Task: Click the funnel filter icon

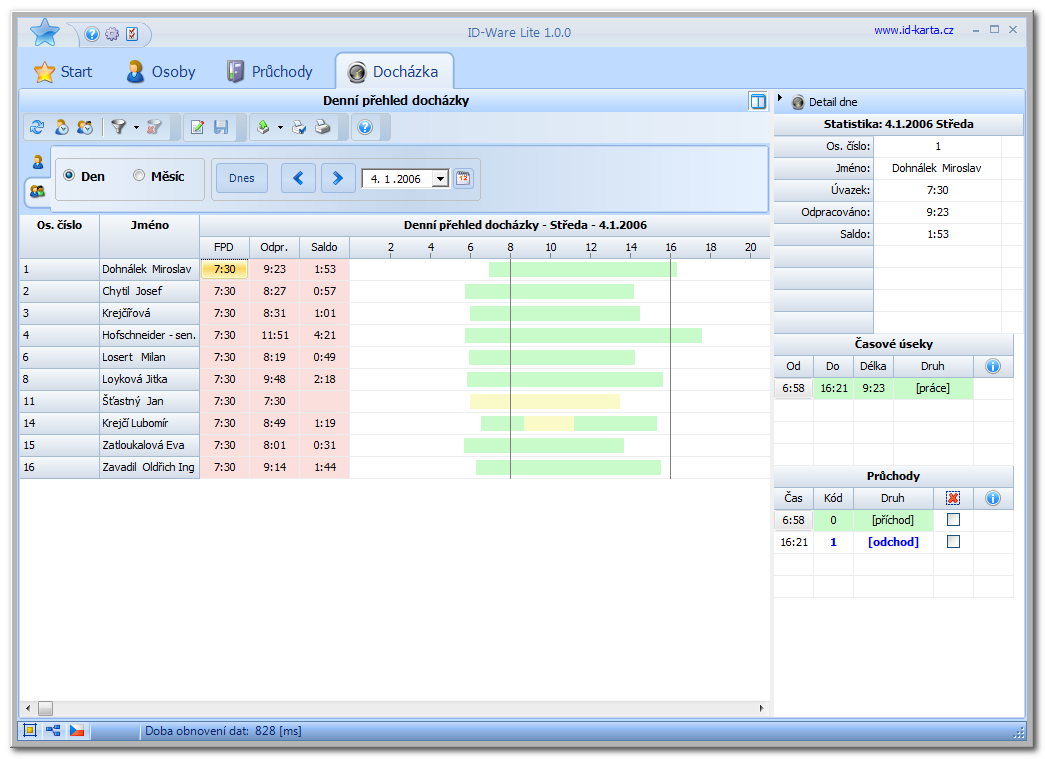Action: (118, 127)
